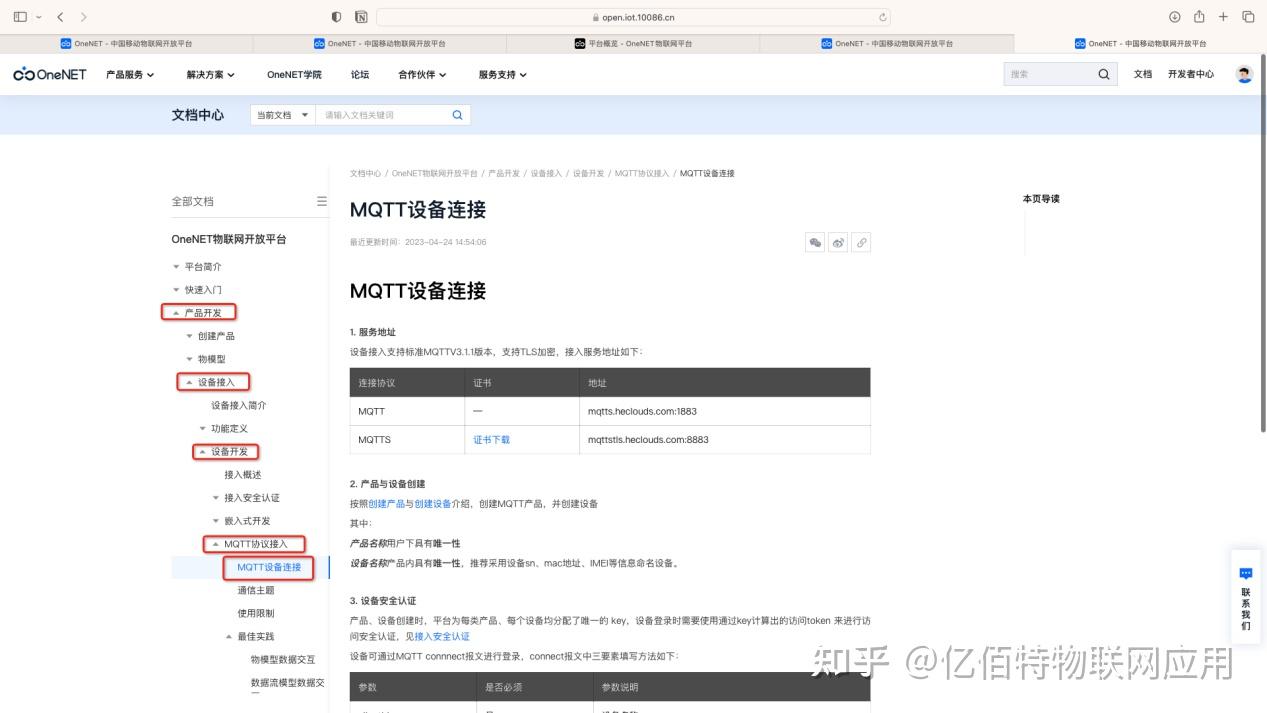Share the article via WeChat icon
Screen dimensions: 1267x713
(814, 242)
